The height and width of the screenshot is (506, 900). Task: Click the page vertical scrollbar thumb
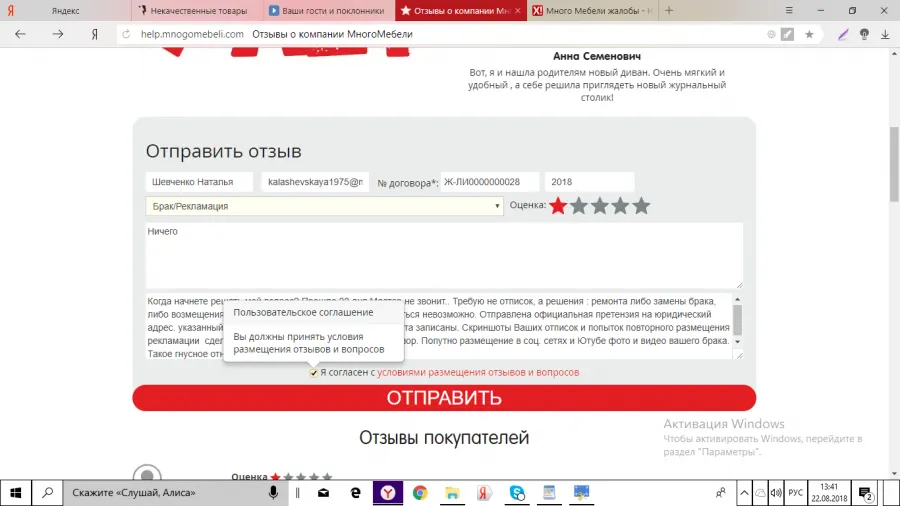click(x=894, y=164)
